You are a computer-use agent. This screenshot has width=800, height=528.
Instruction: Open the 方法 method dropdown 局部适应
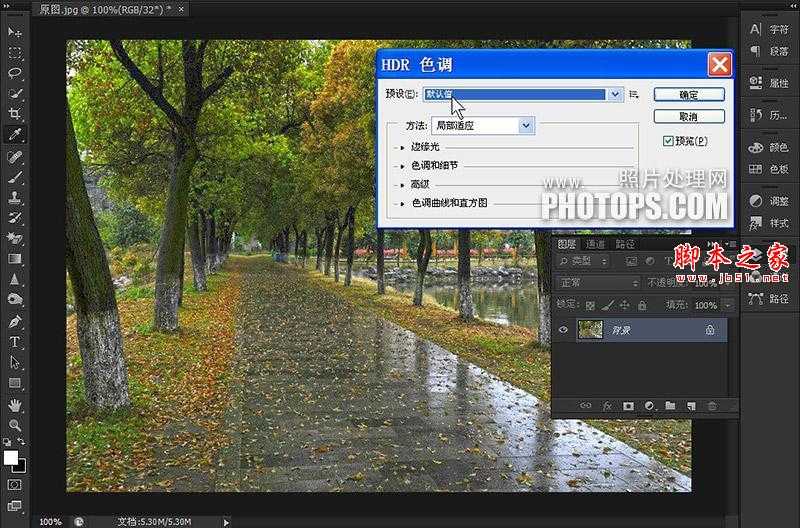click(x=483, y=125)
